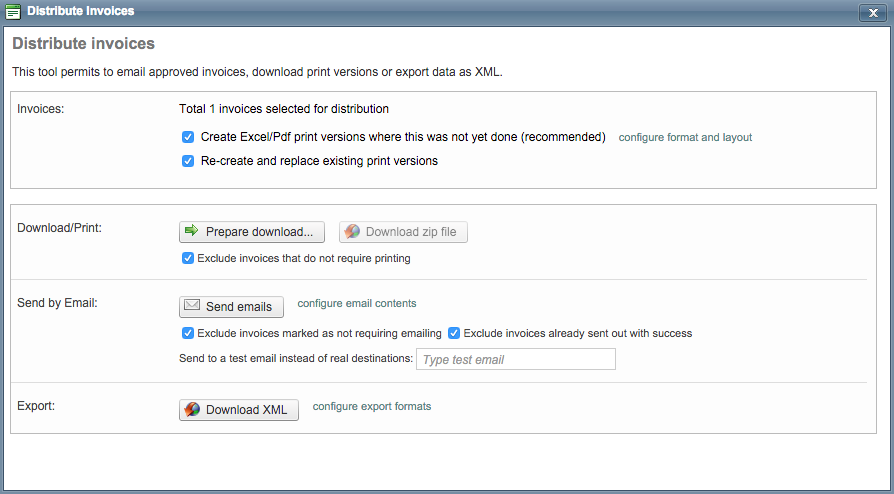Uncheck Re-create and replace existing print versions
The width and height of the screenshot is (894, 494).
point(188,161)
